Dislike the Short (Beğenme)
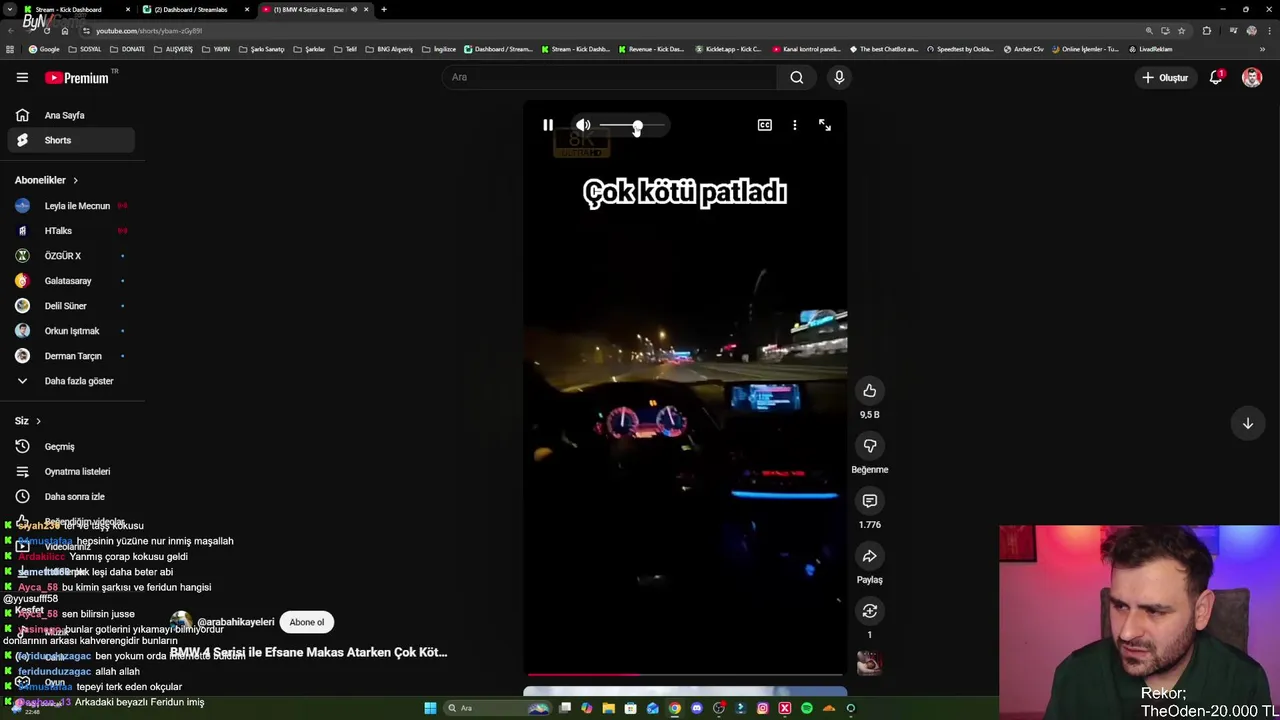The image size is (1280, 720). click(x=870, y=446)
